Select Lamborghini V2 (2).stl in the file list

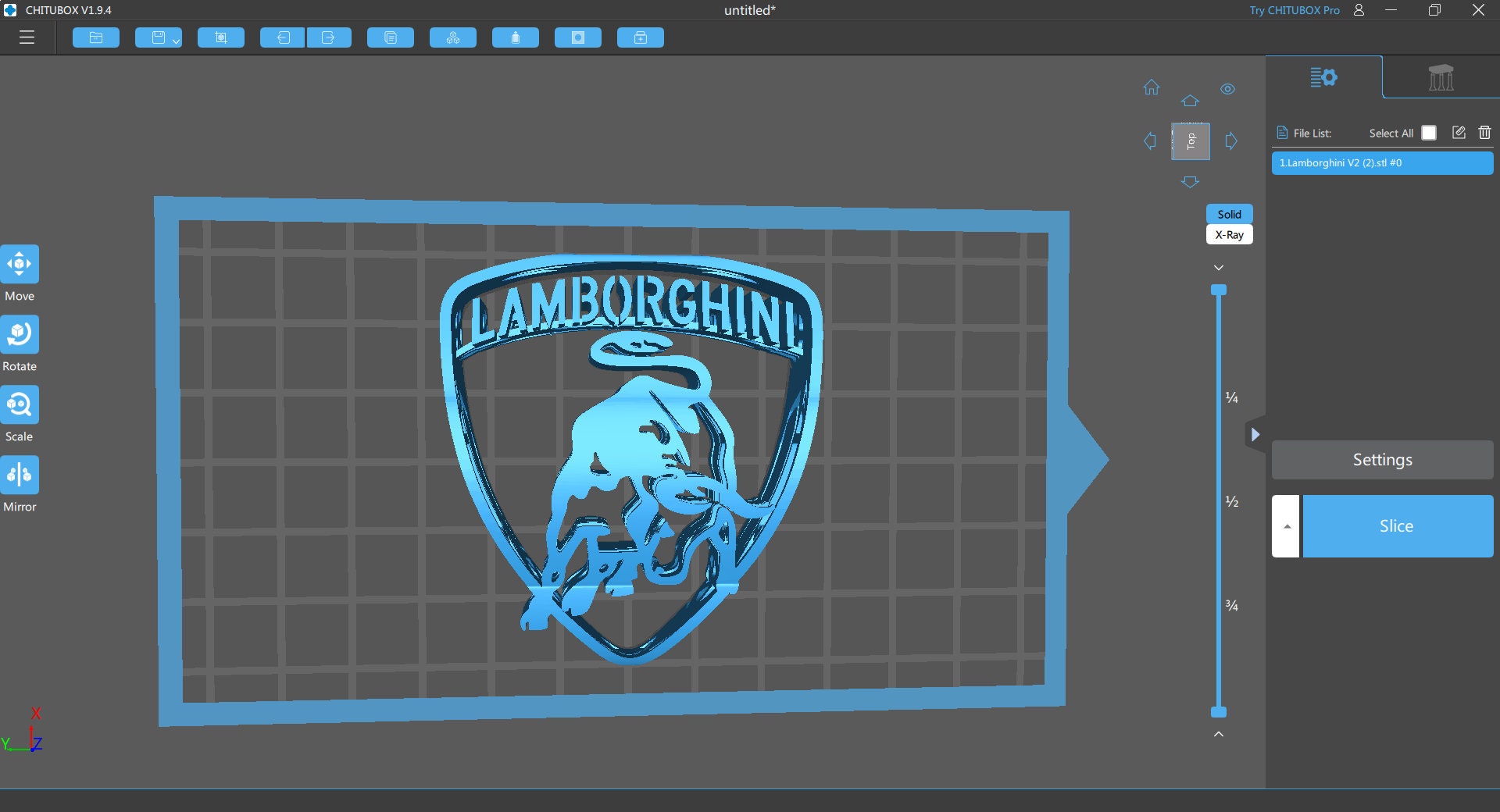point(1381,163)
